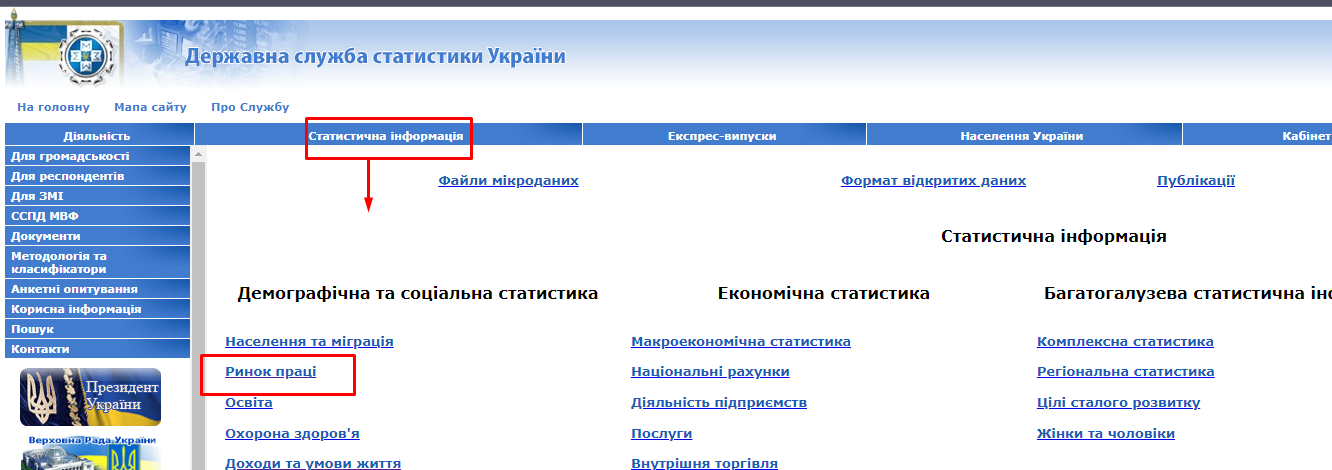This screenshot has height=470, width=1332.
Task: Open the Президент України banner image
Action: coord(90,396)
